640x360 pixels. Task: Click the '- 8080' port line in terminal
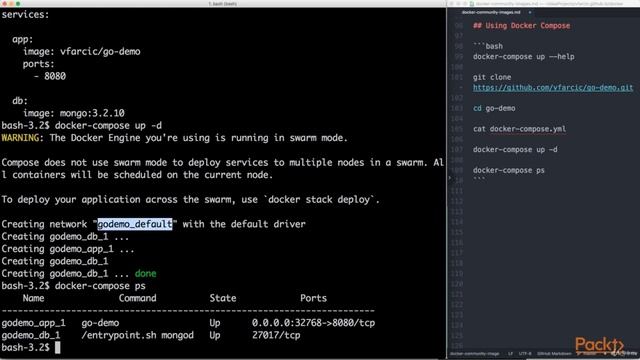pyautogui.click(x=49, y=76)
